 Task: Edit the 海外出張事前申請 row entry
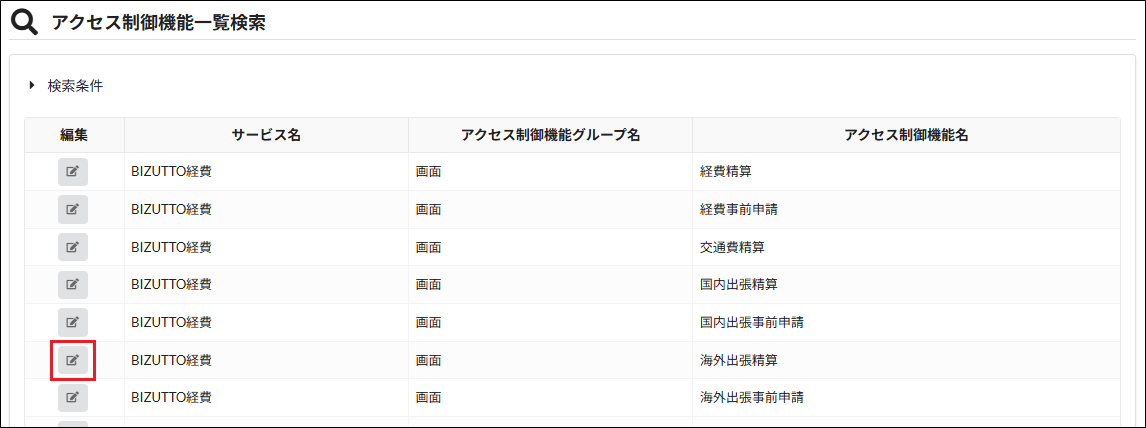[x=73, y=398]
